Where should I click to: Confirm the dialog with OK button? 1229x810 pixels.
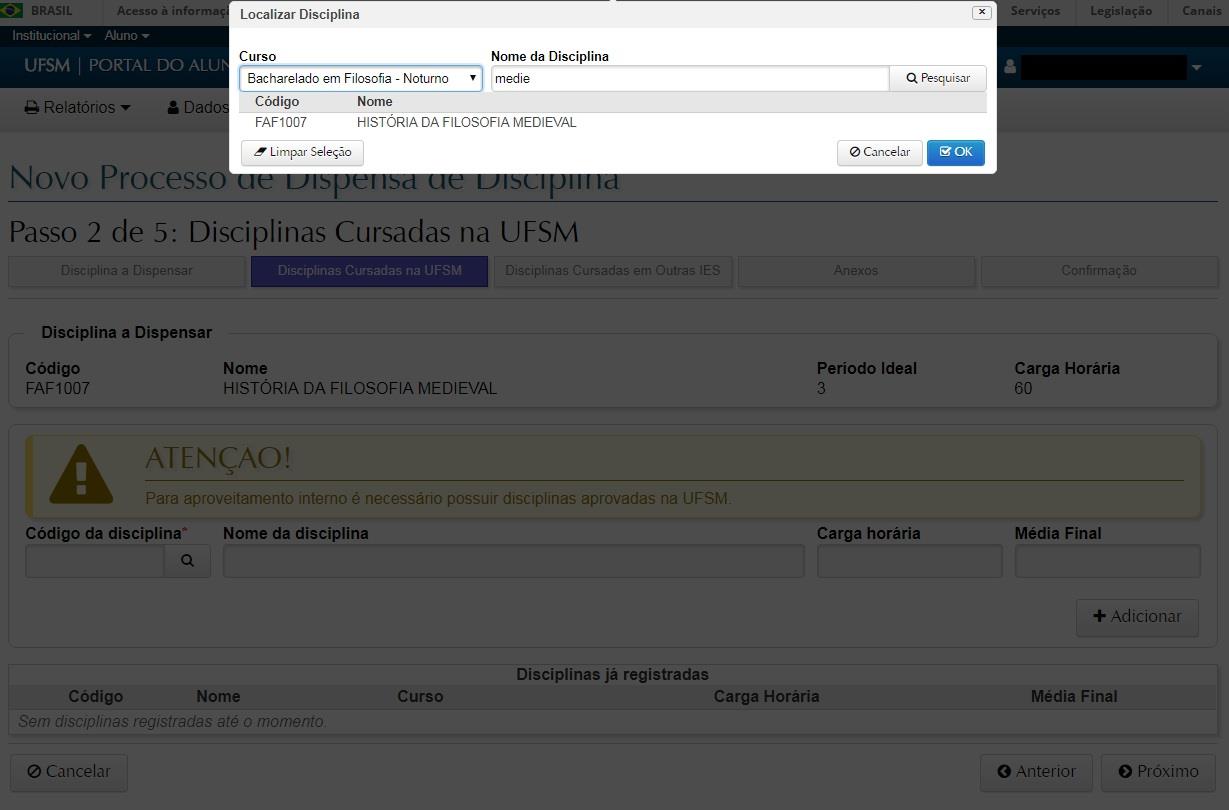[x=955, y=152]
